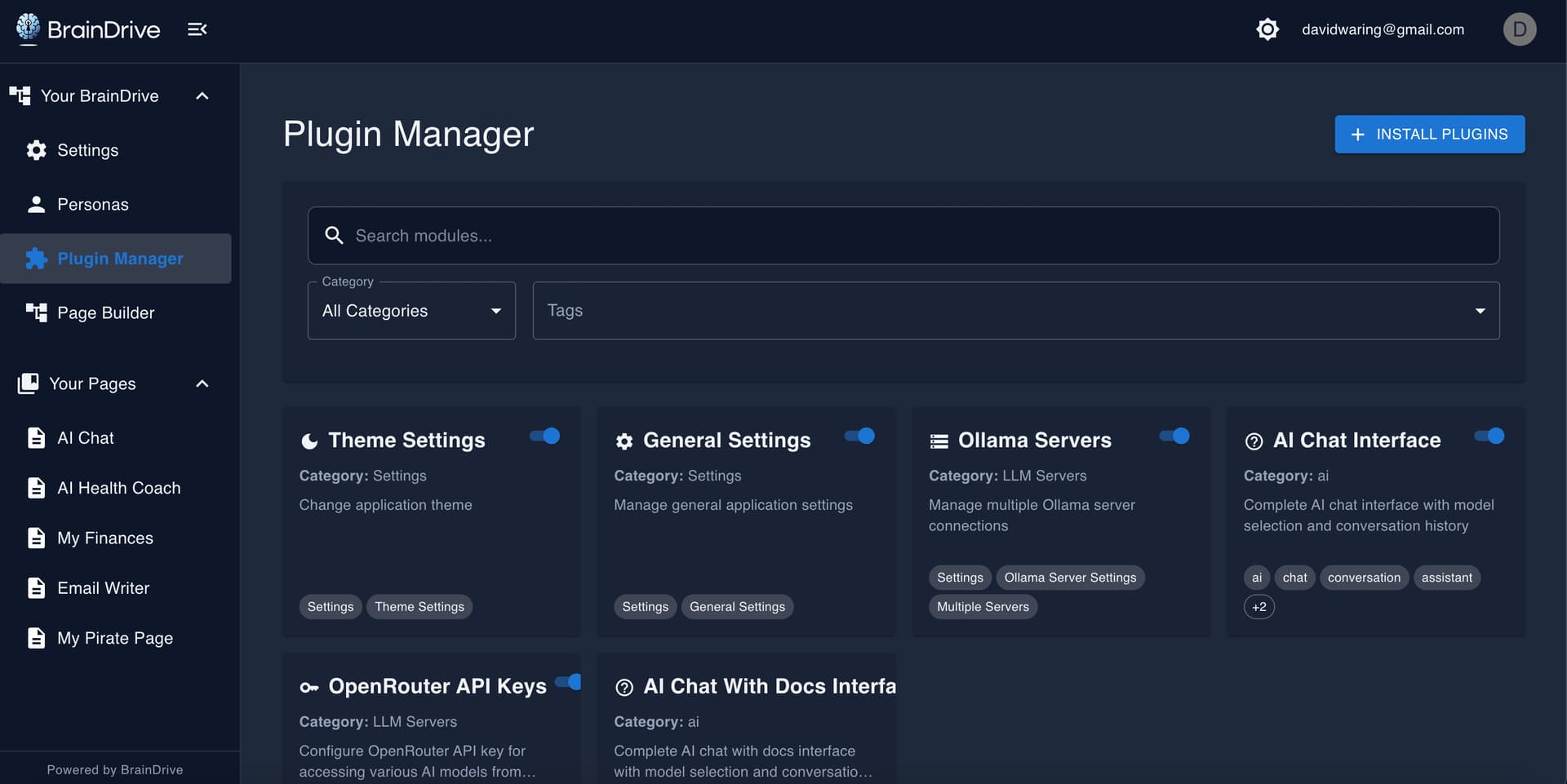This screenshot has height=784, width=1567.
Task: Click the Settings gear icon in sidebar
Action: pyautogui.click(x=36, y=150)
